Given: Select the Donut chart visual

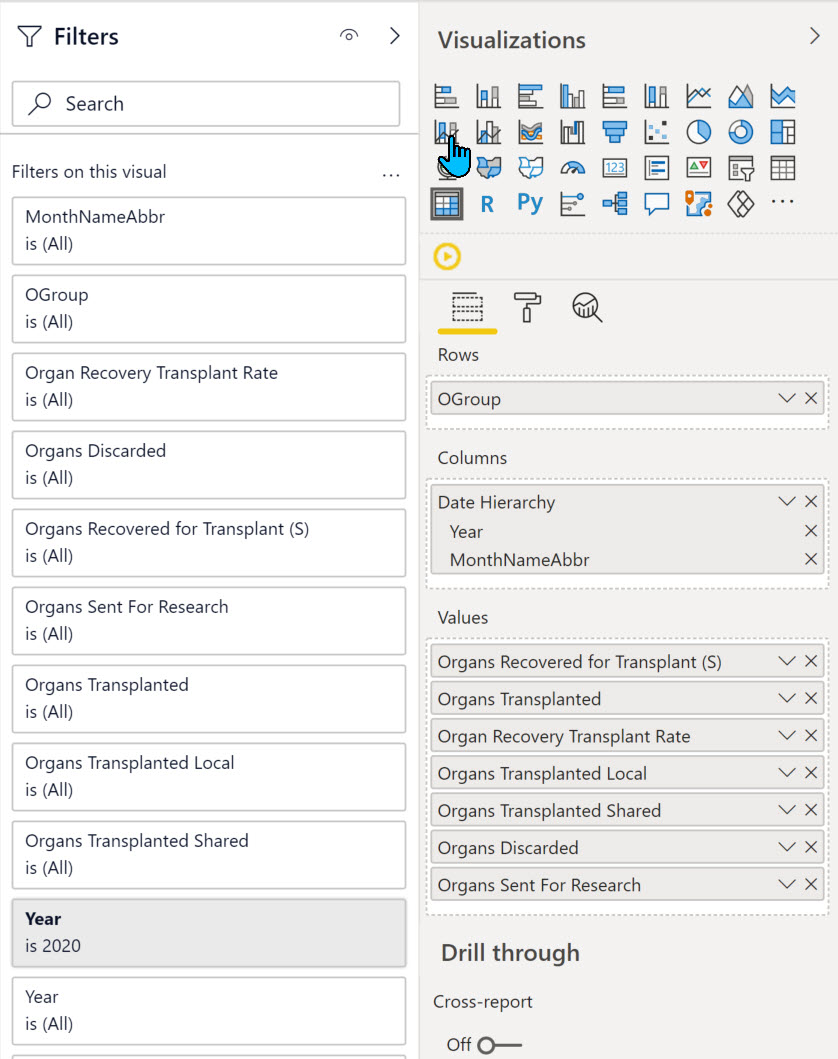Looking at the screenshot, I should click(741, 132).
